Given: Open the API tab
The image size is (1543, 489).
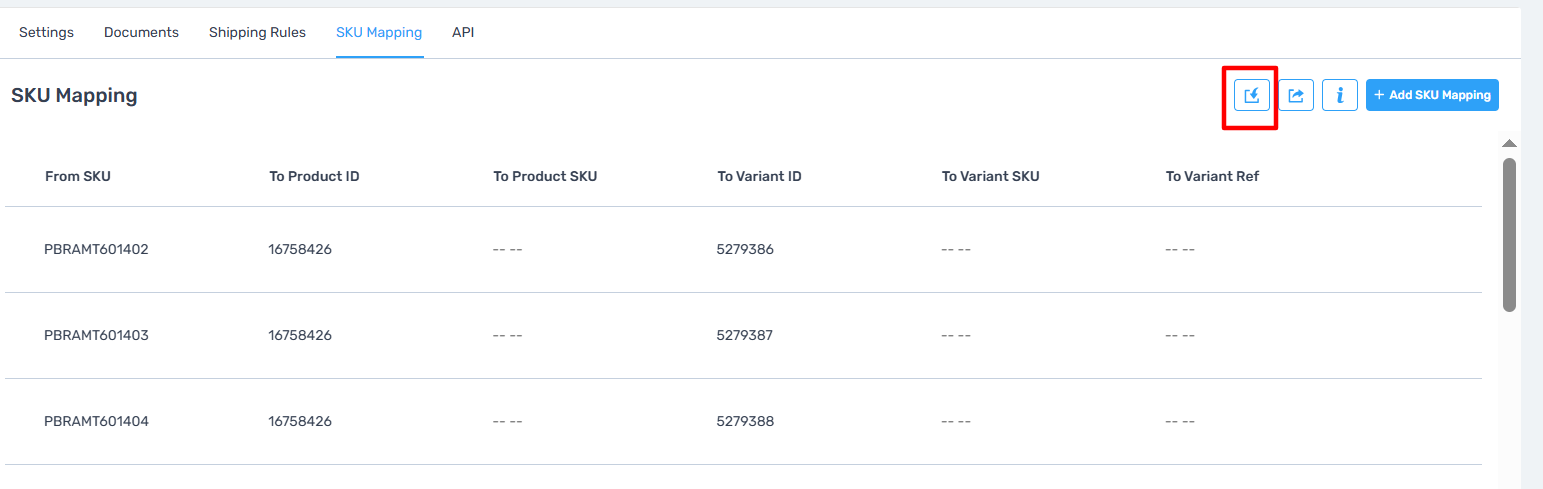Looking at the screenshot, I should (463, 32).
